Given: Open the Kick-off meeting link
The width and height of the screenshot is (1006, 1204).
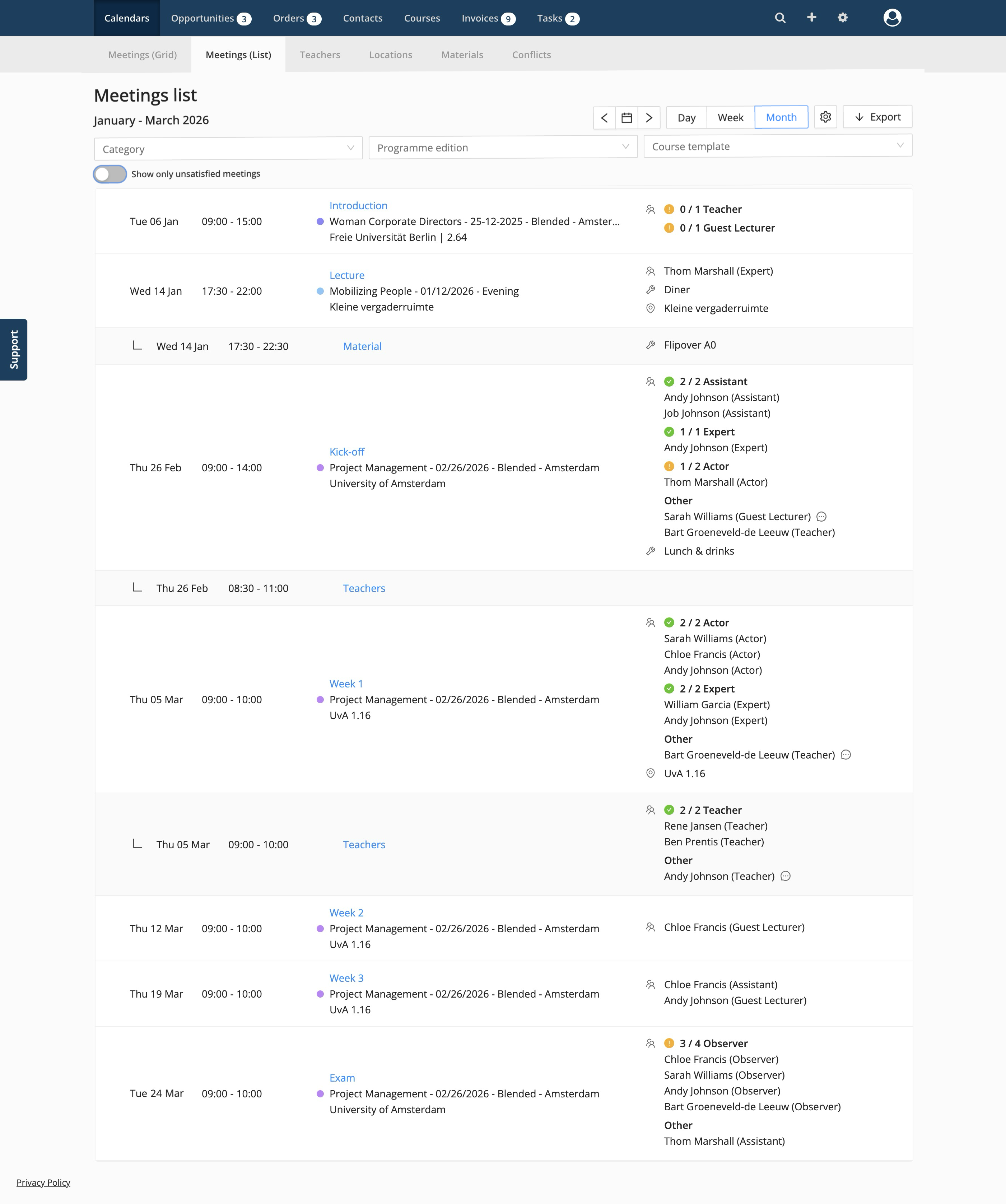Looking at the screenshot, I should (346, 452).
